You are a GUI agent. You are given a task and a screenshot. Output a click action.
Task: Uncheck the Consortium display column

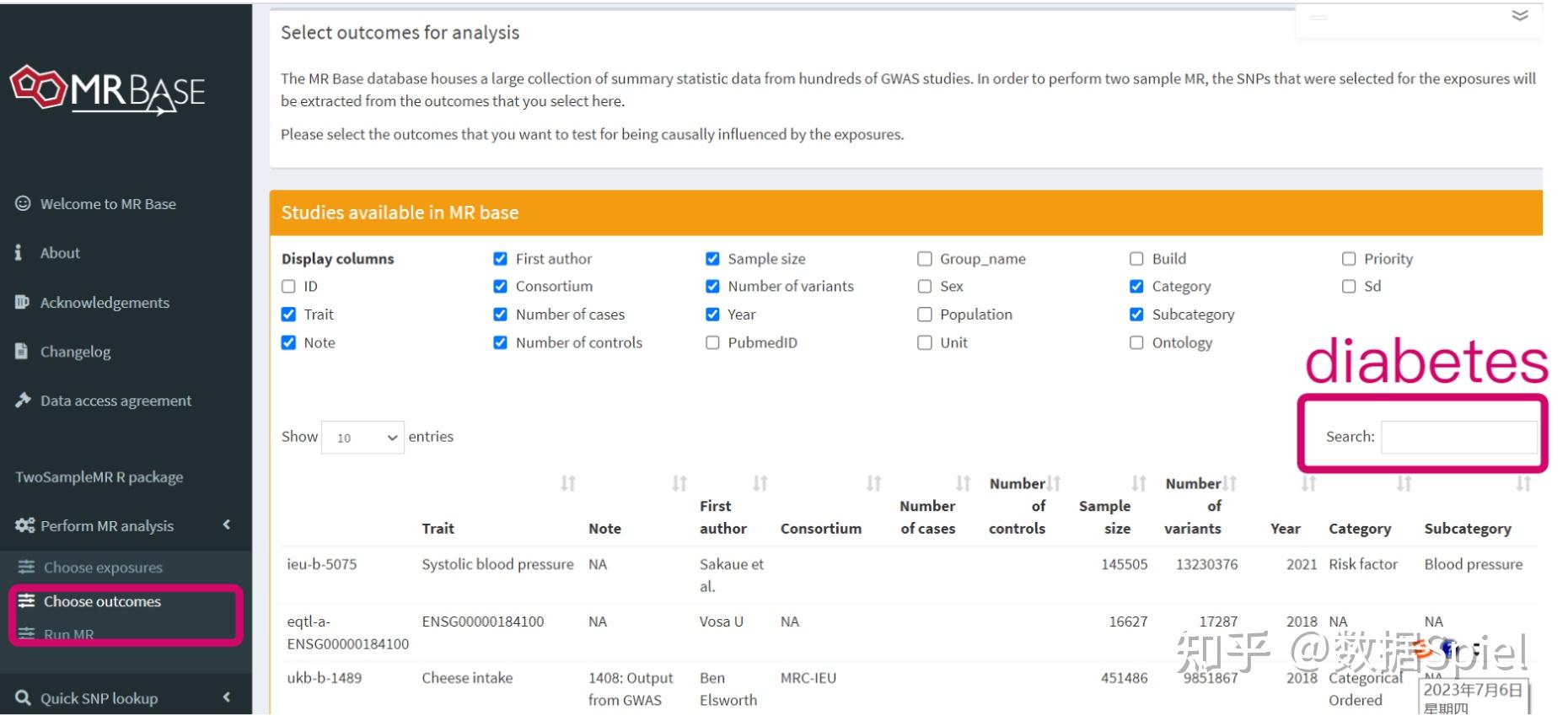pos(500,287)
